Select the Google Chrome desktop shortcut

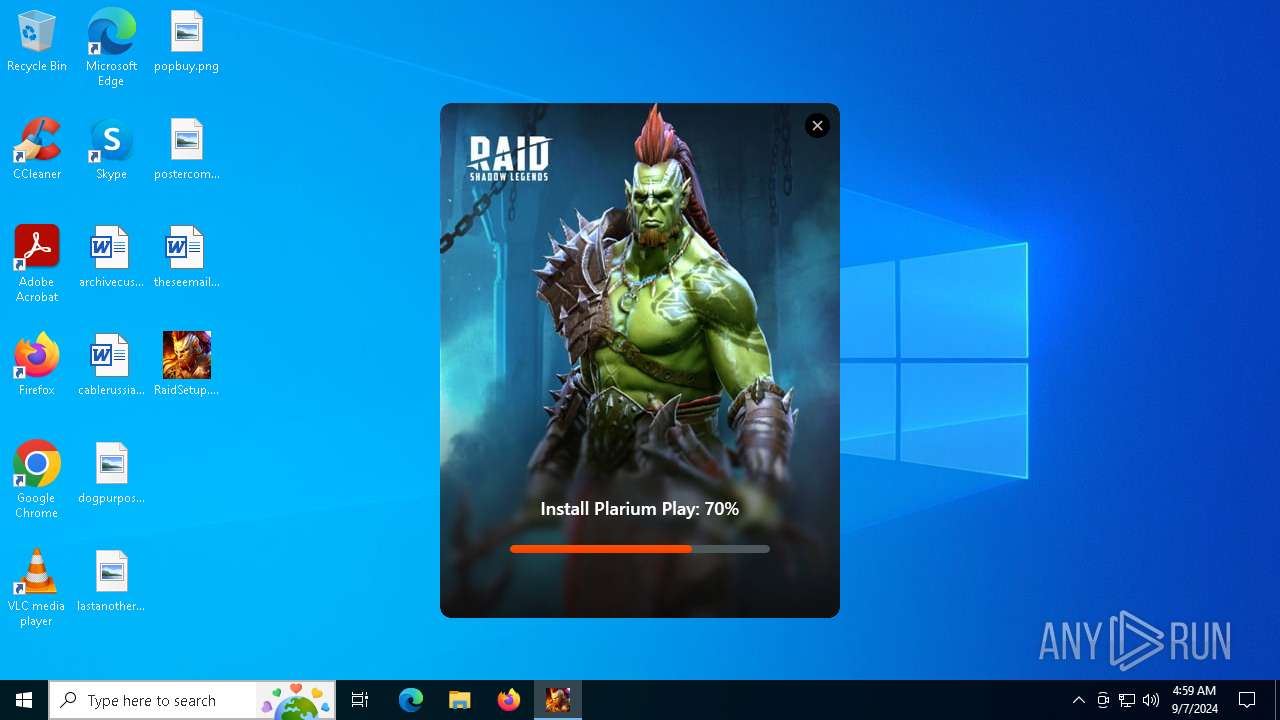(x=37, y=480)
